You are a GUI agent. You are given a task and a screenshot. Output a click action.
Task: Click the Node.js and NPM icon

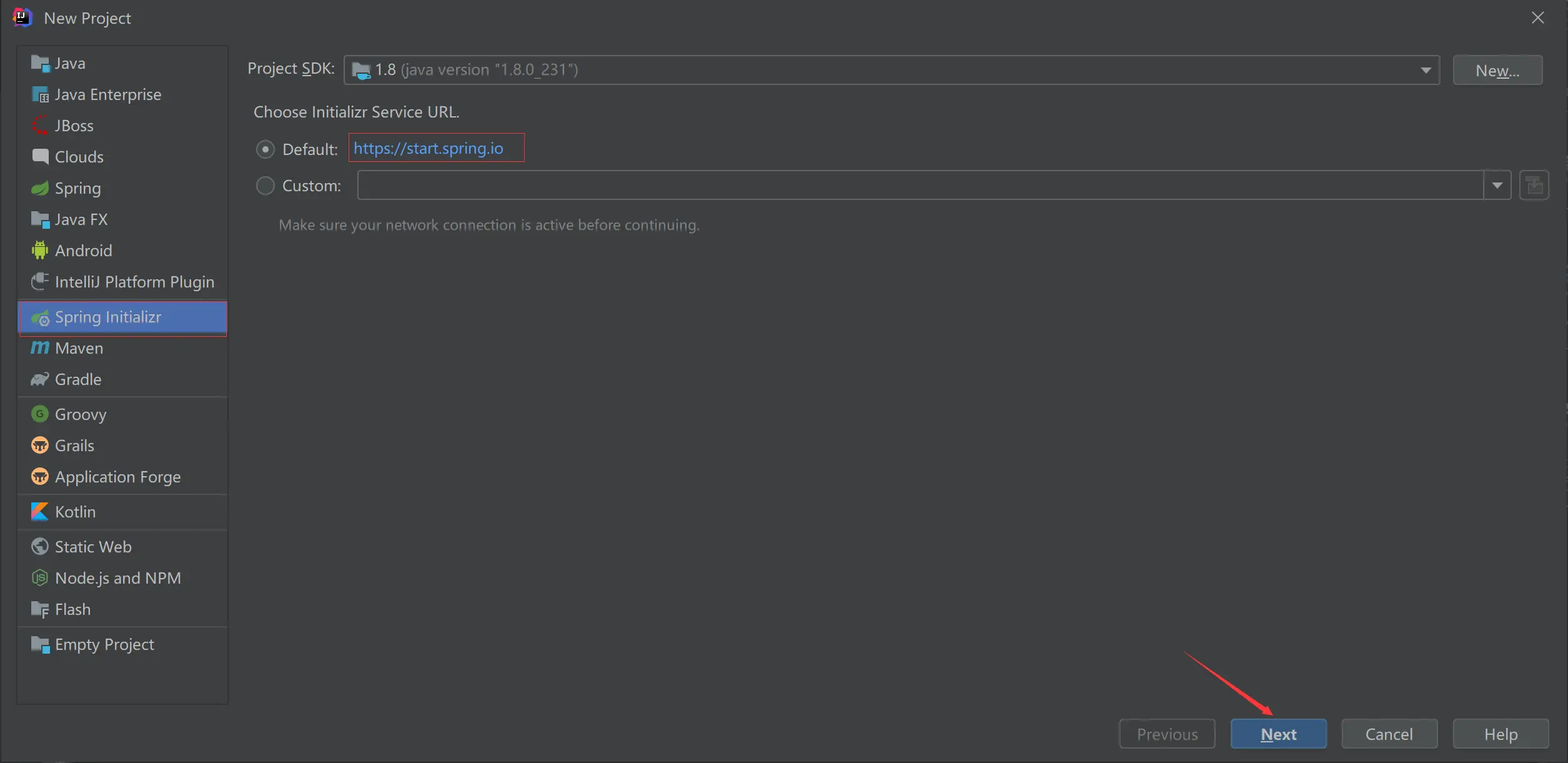[39, 578]
